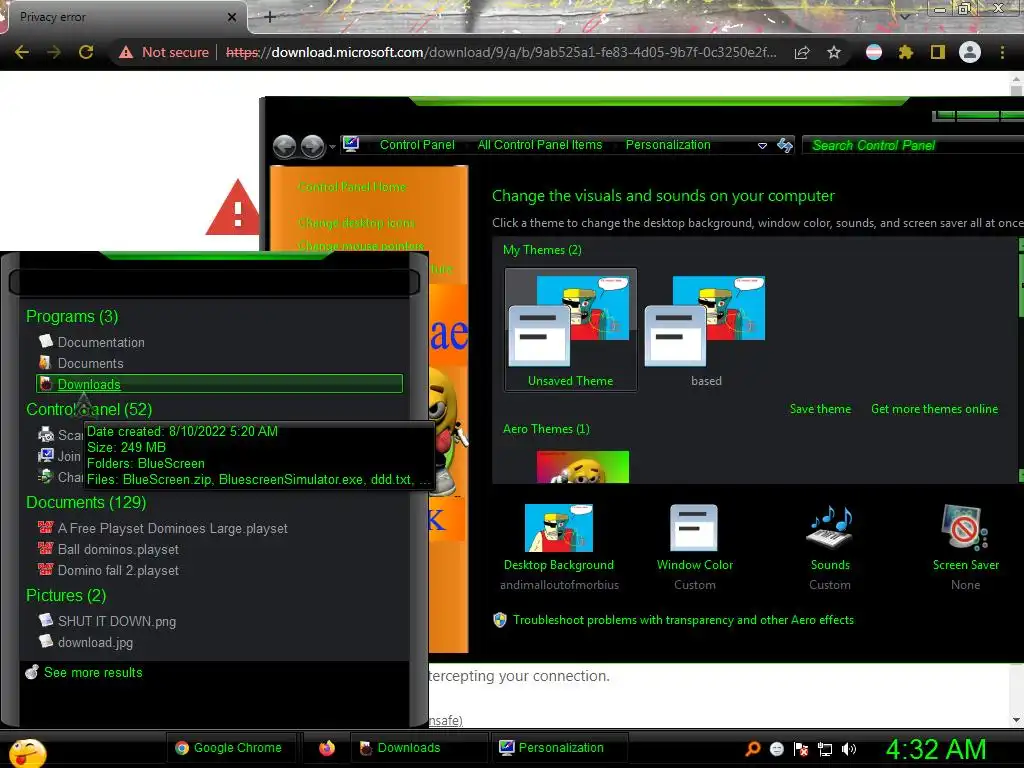
Task: Click Troubleshoot problems with transparency link
Action: tap(683, 620)
